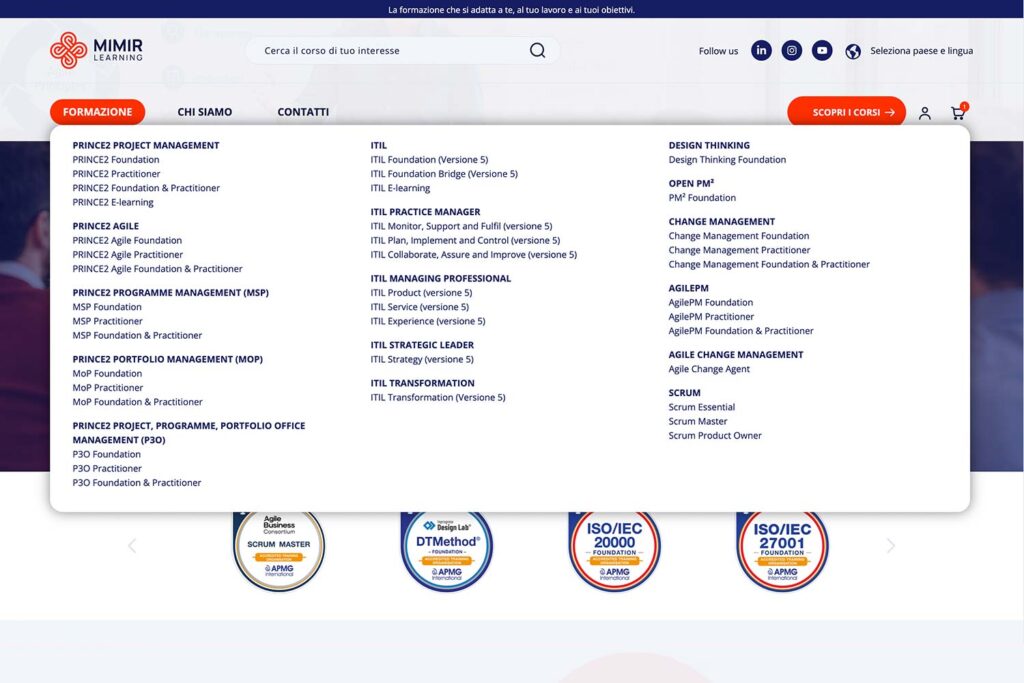This screenshot has height=683, width=1024.
Task: Open the PRINCE2 E-learning link
Action: pos(113,202)
